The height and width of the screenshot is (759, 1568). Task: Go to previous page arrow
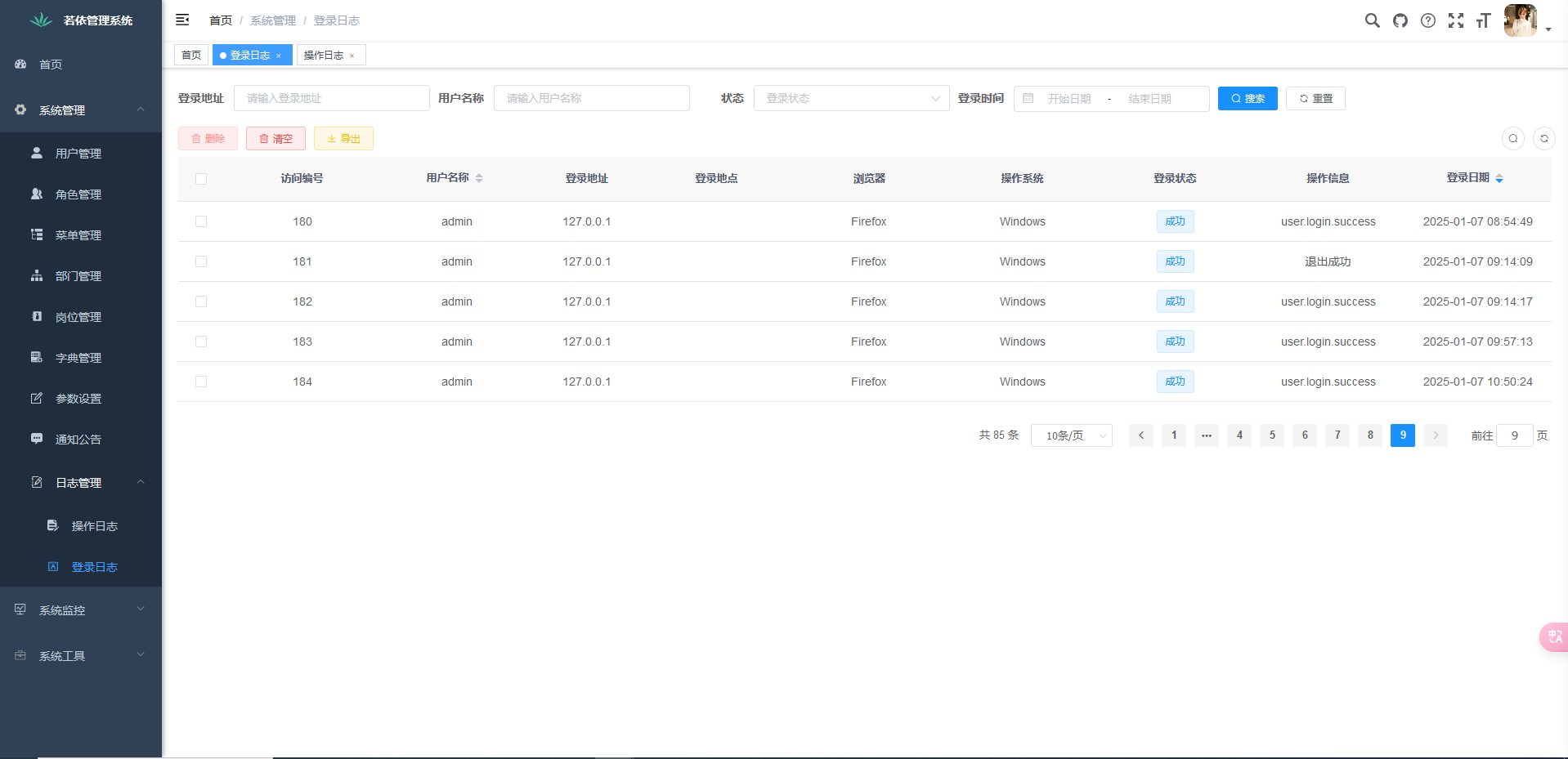coord(1141,435)
